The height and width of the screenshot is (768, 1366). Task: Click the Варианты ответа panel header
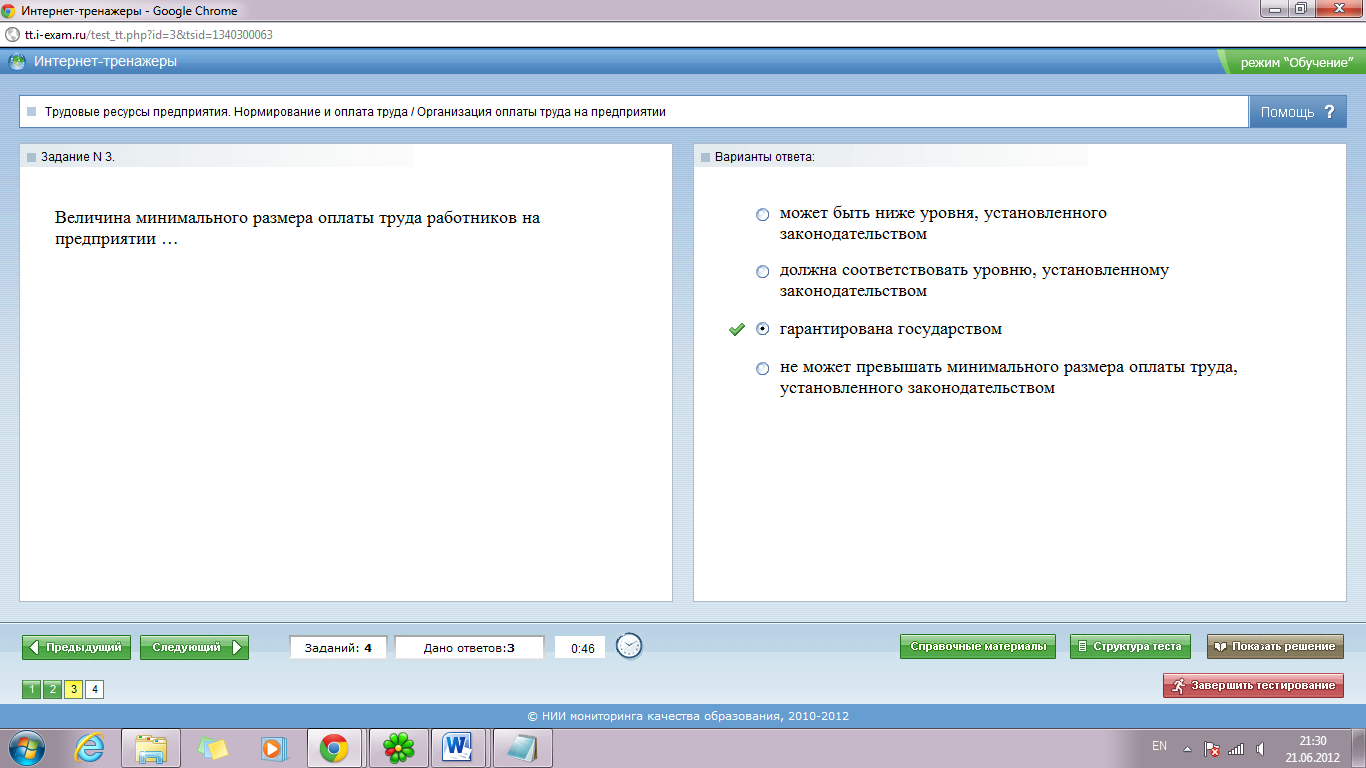point(765,157)
